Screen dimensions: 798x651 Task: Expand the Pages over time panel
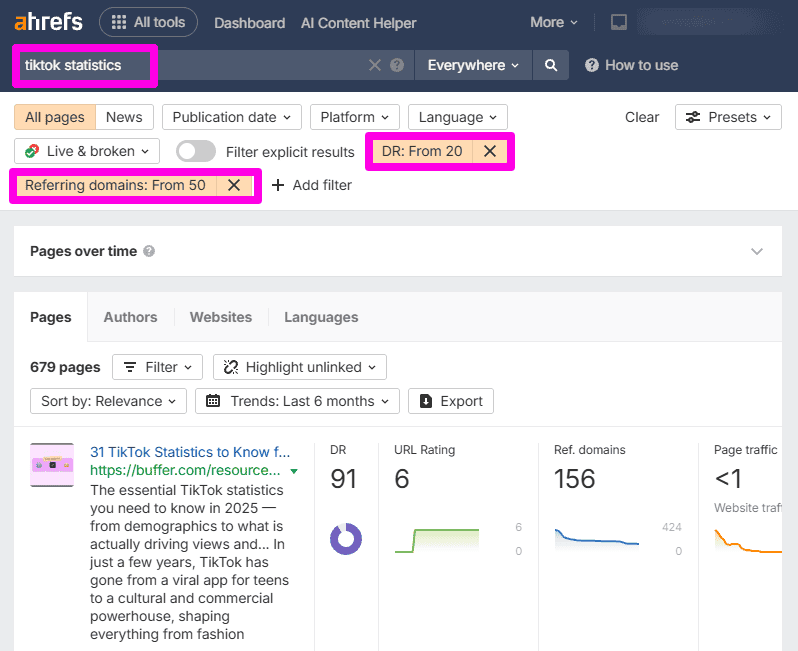pos(757,251)
